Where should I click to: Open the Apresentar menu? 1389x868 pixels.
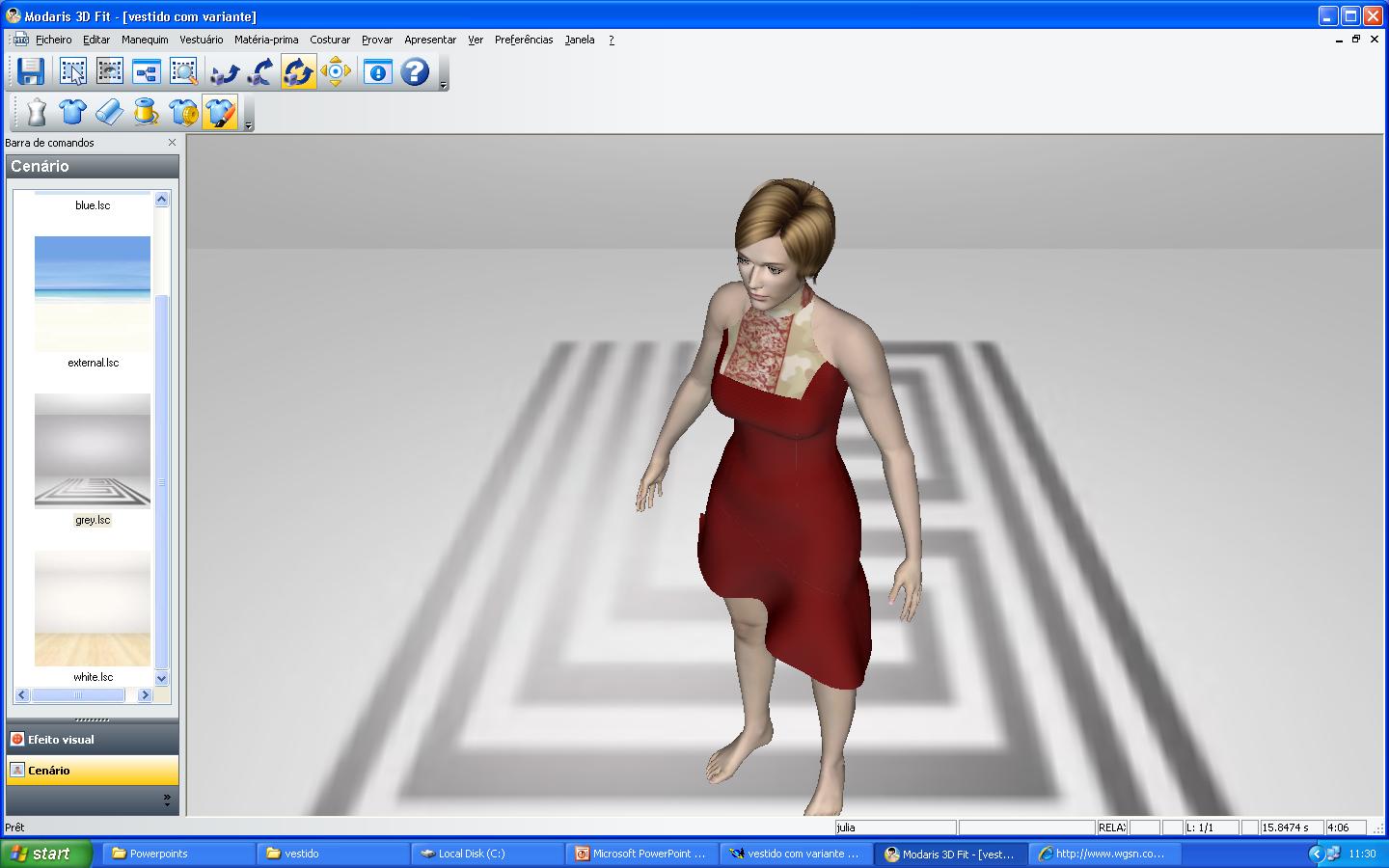point(430,40)
